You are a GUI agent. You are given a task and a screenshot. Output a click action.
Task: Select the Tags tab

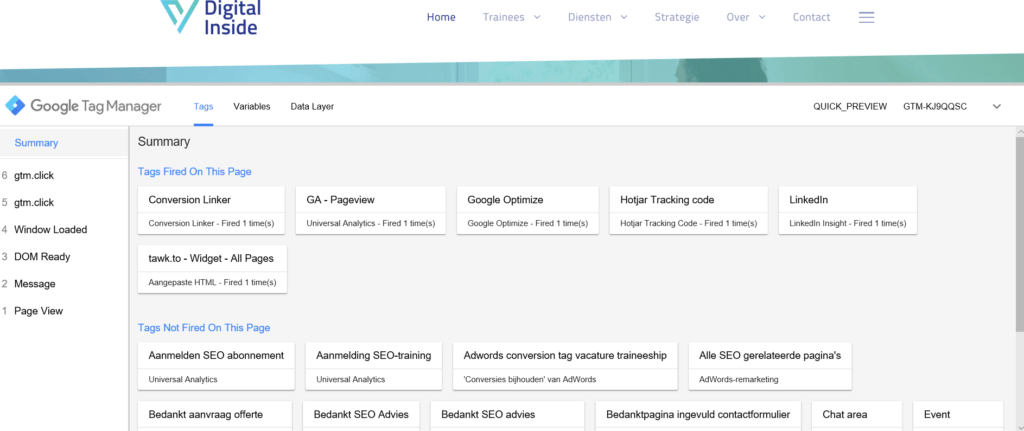tap(204, 106)
